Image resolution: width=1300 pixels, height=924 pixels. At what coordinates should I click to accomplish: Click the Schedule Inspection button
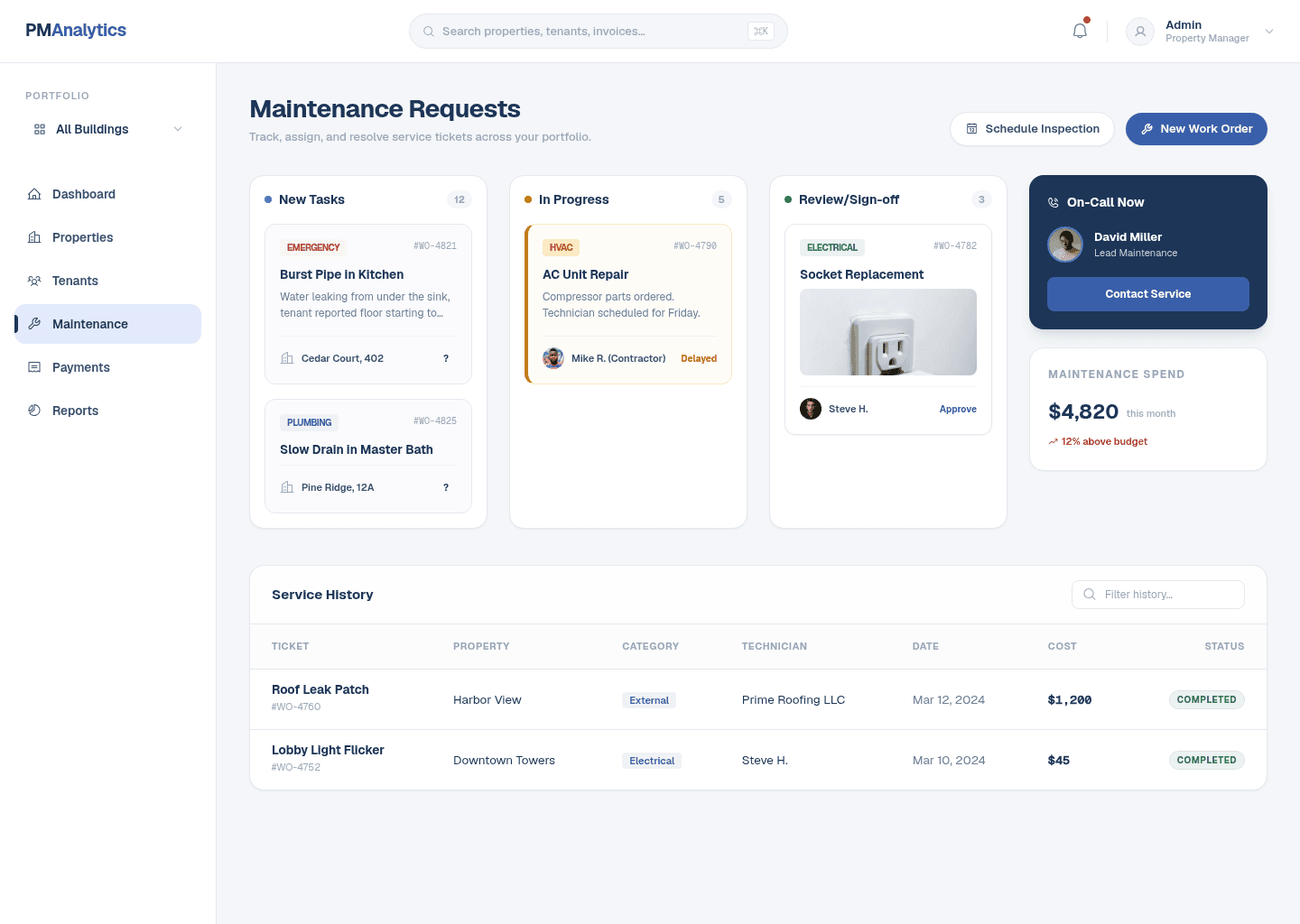point(1032,129)
